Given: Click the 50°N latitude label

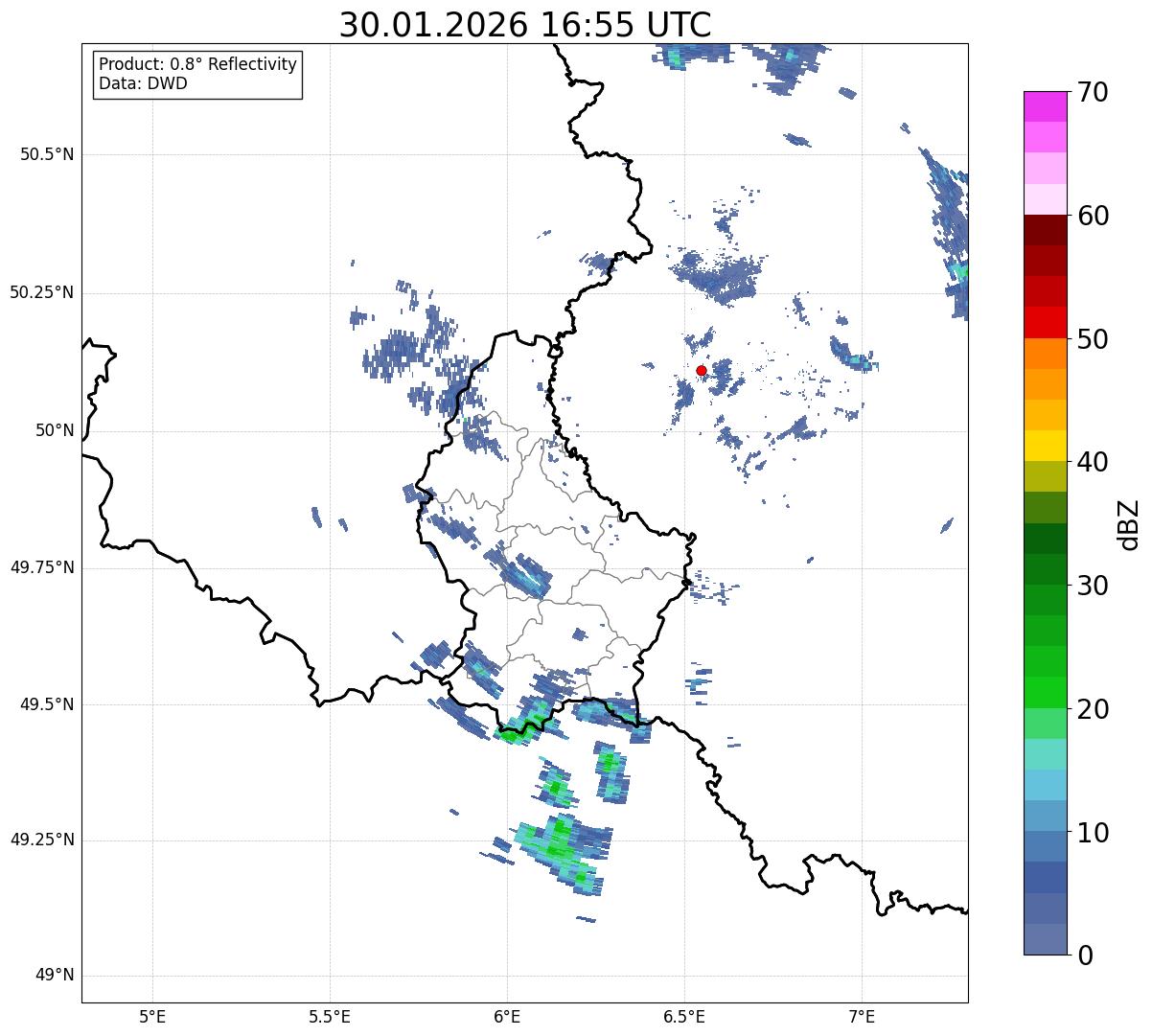Looking at the screenshot, I should (55, 430).
